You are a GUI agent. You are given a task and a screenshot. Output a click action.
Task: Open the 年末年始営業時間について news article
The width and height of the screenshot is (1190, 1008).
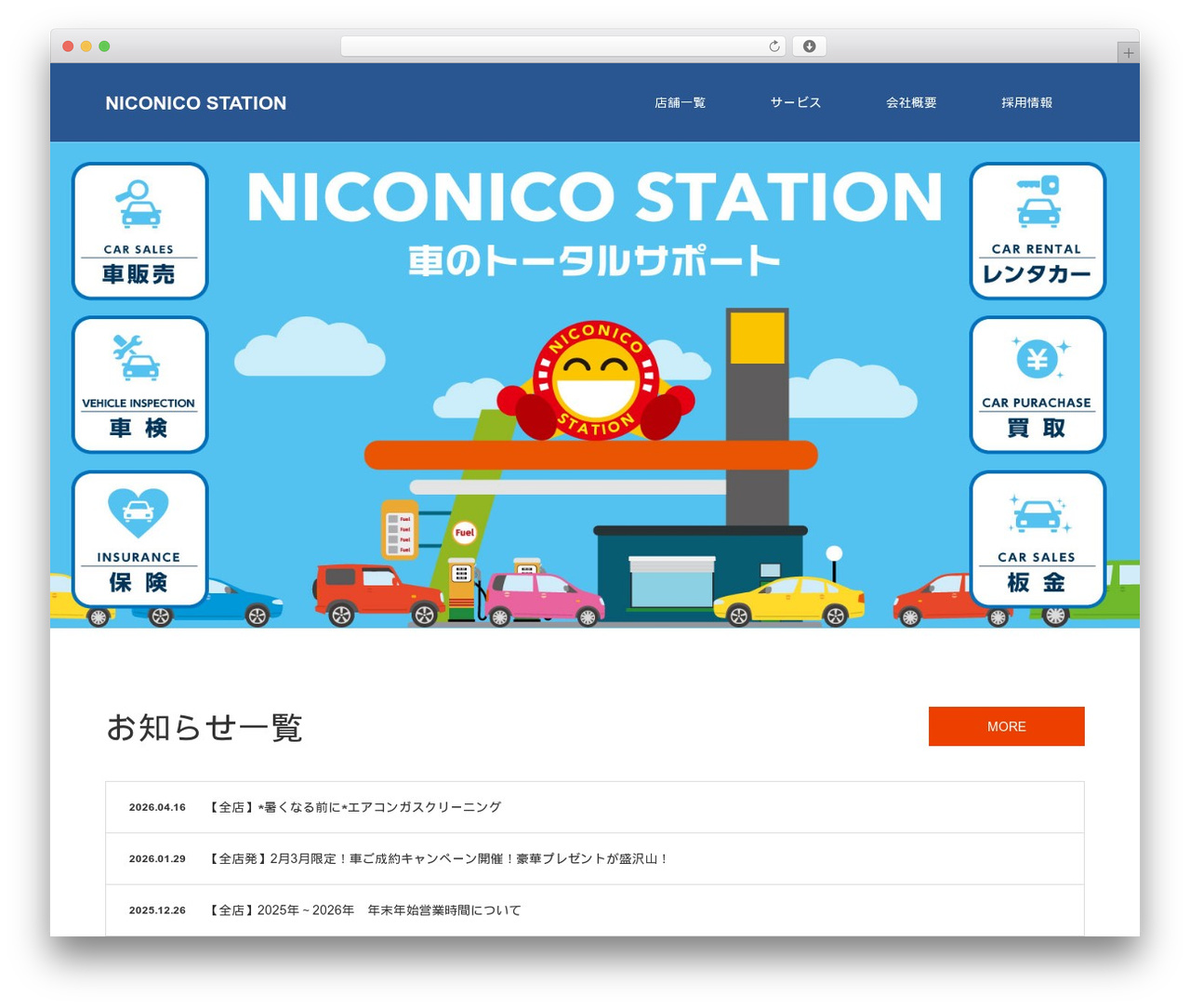coord(364,910)
